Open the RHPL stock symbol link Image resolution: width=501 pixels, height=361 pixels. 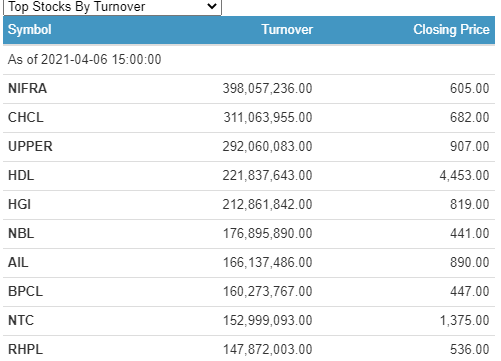tap(25, 349)
